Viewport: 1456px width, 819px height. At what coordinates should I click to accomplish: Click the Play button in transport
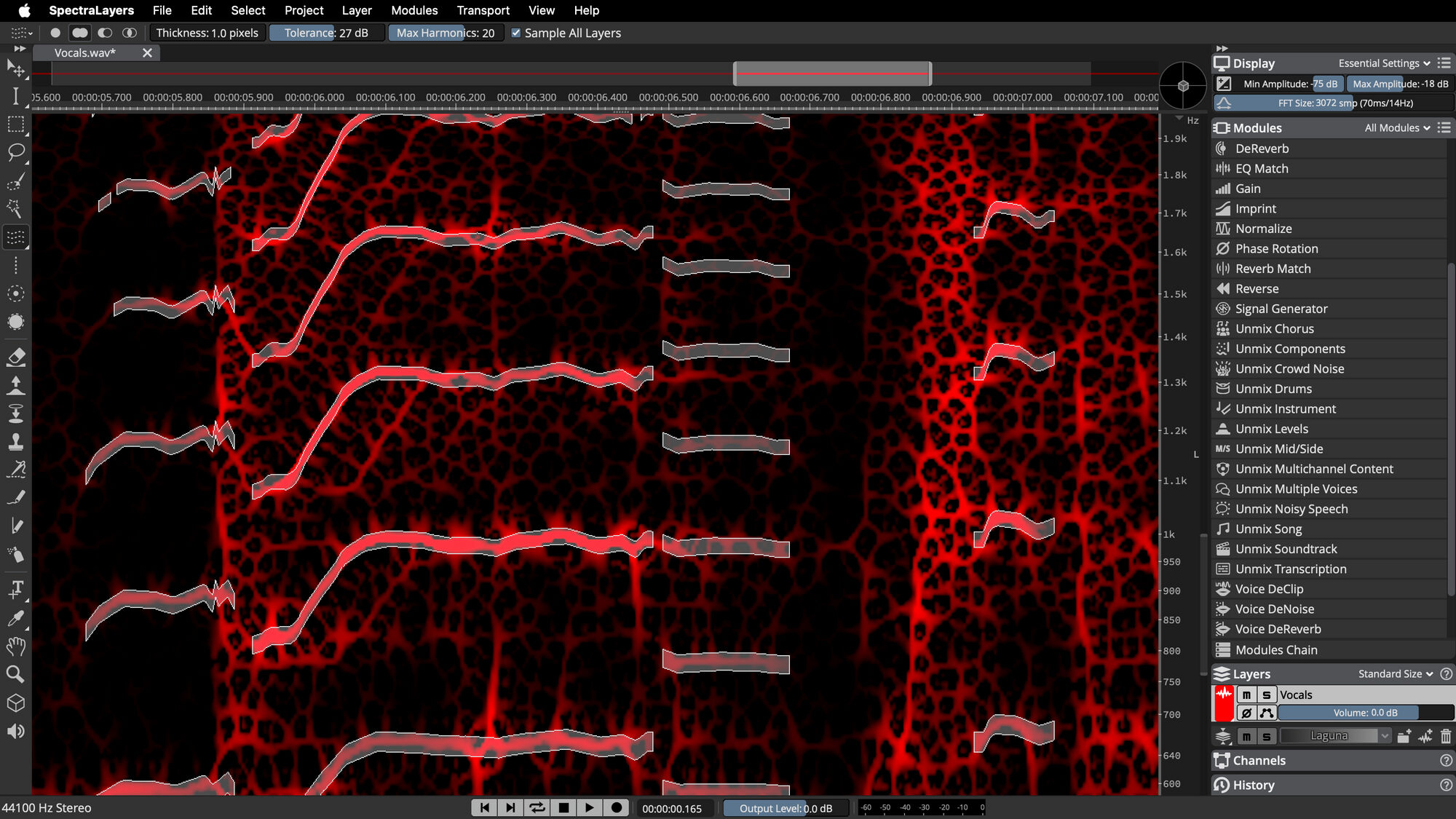[x=590, y=807]
